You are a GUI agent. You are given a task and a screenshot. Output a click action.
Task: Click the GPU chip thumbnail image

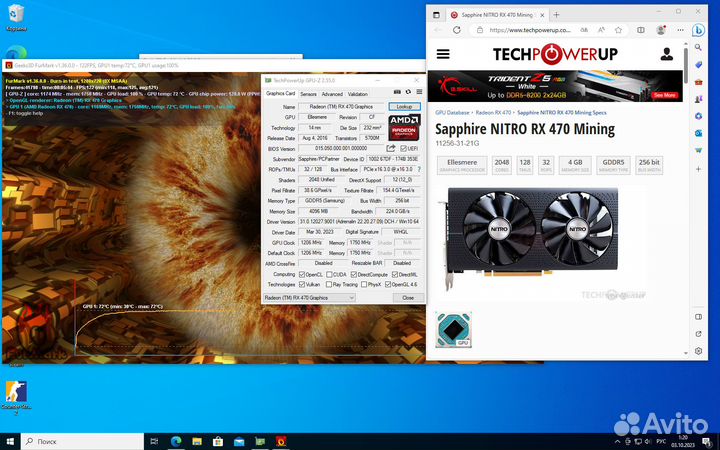(453, 329)
